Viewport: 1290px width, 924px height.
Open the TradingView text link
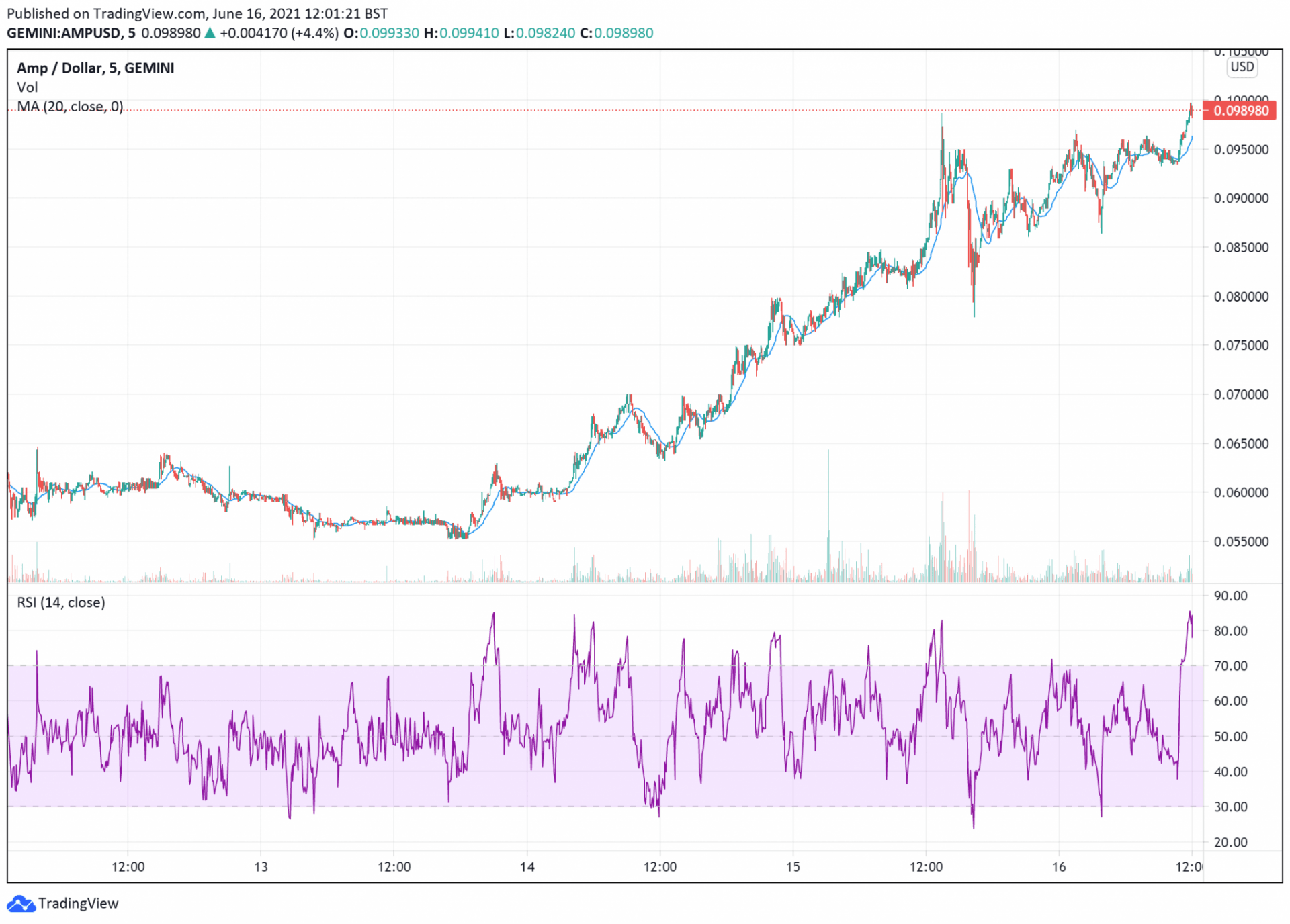pyautogui.click(x=78, y=904)
